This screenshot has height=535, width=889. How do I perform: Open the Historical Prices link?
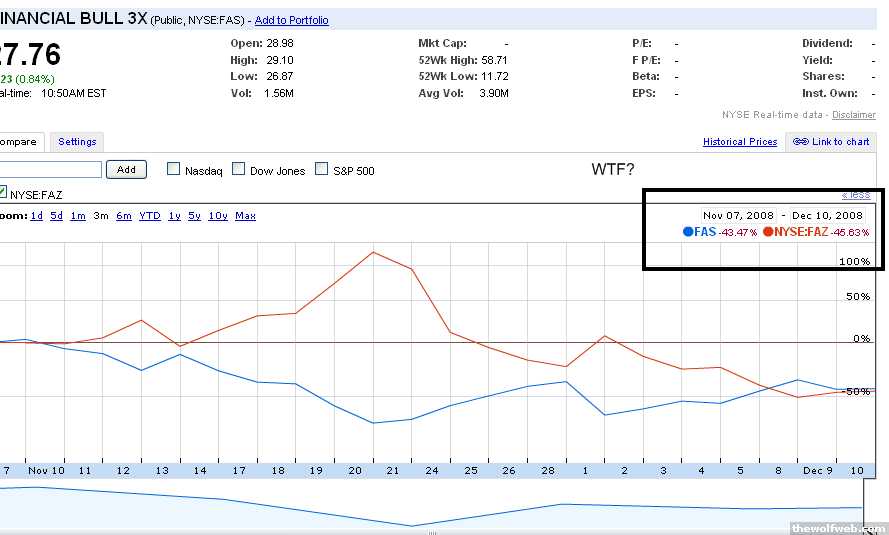click(x=740, y=142)
